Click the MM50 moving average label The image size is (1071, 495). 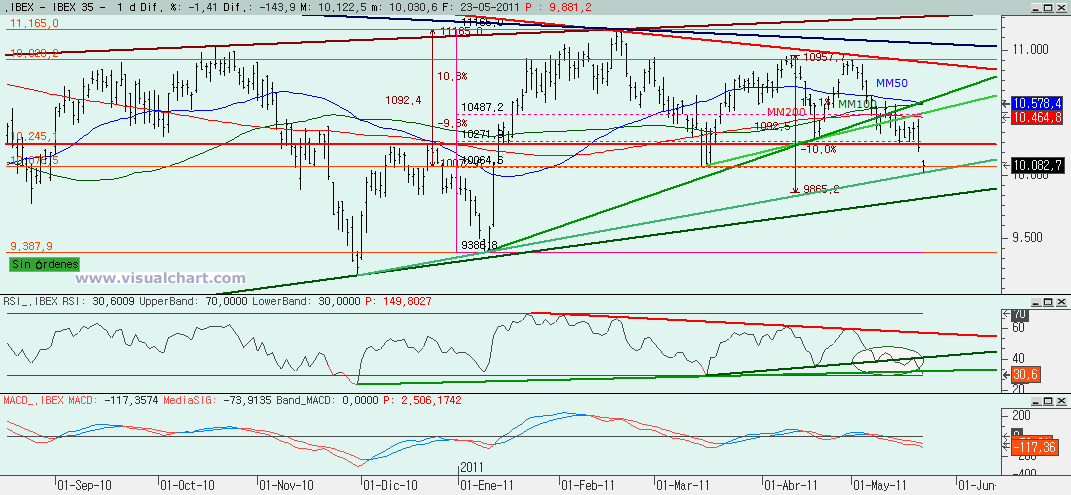point(892,83)
